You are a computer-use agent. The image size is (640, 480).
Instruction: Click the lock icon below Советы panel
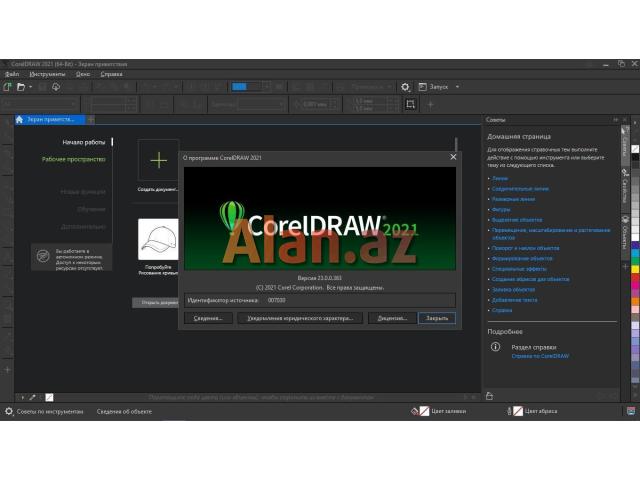click(489, 396)
